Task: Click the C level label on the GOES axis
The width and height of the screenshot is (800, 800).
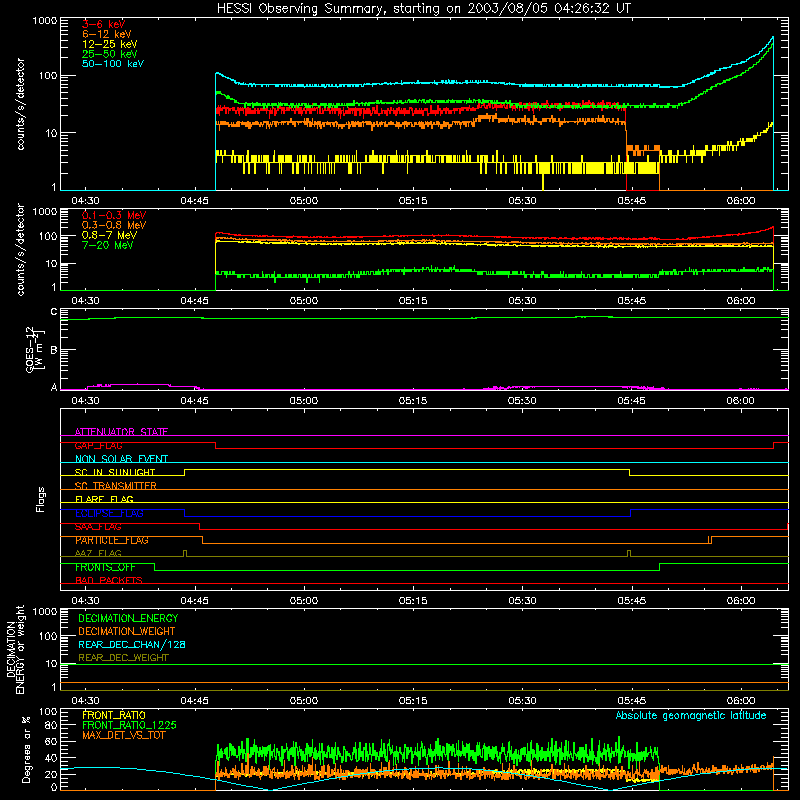Action: tap(54, 312)
